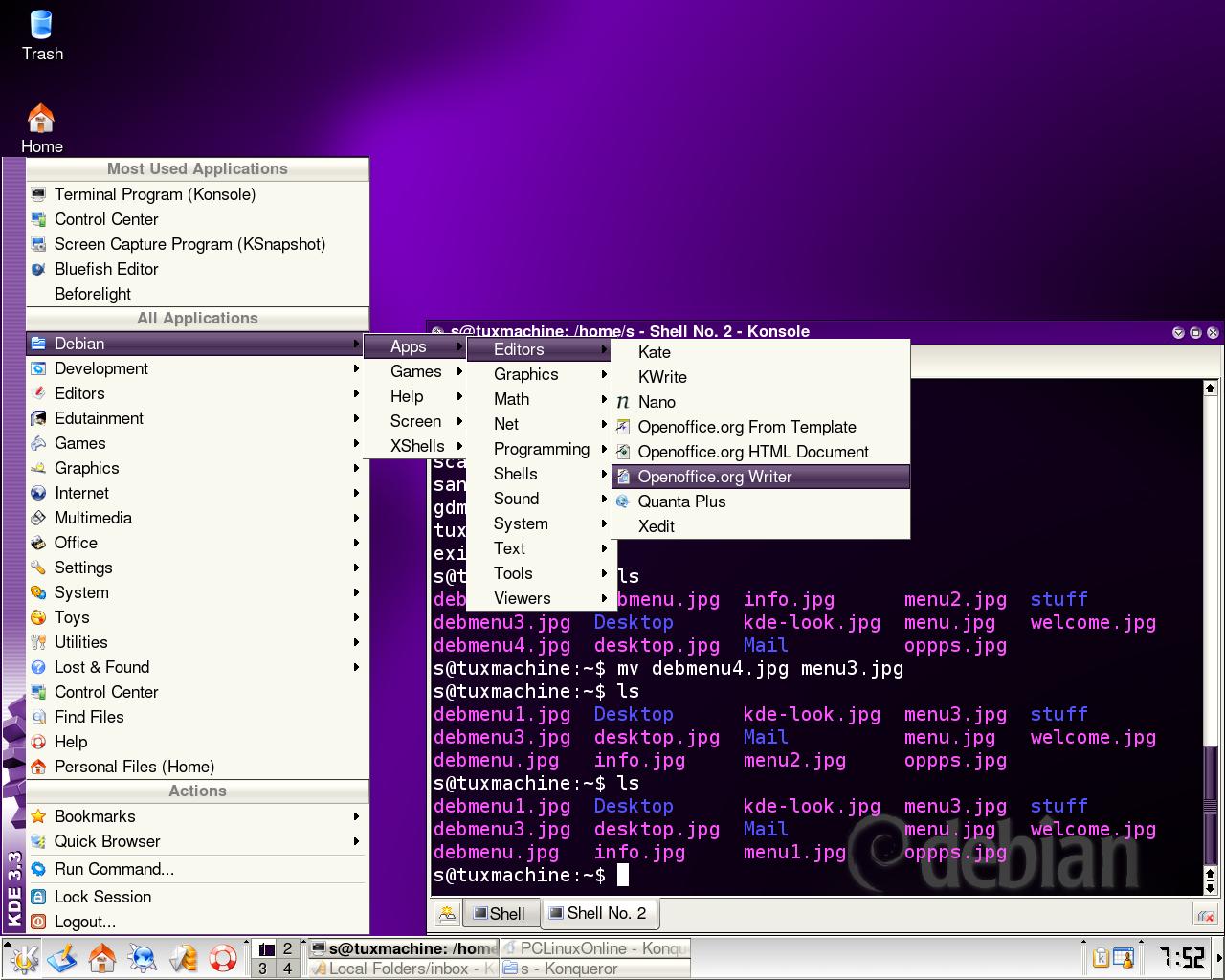Launch Terminal Program (Konsole) from K menu

point(197,194)
